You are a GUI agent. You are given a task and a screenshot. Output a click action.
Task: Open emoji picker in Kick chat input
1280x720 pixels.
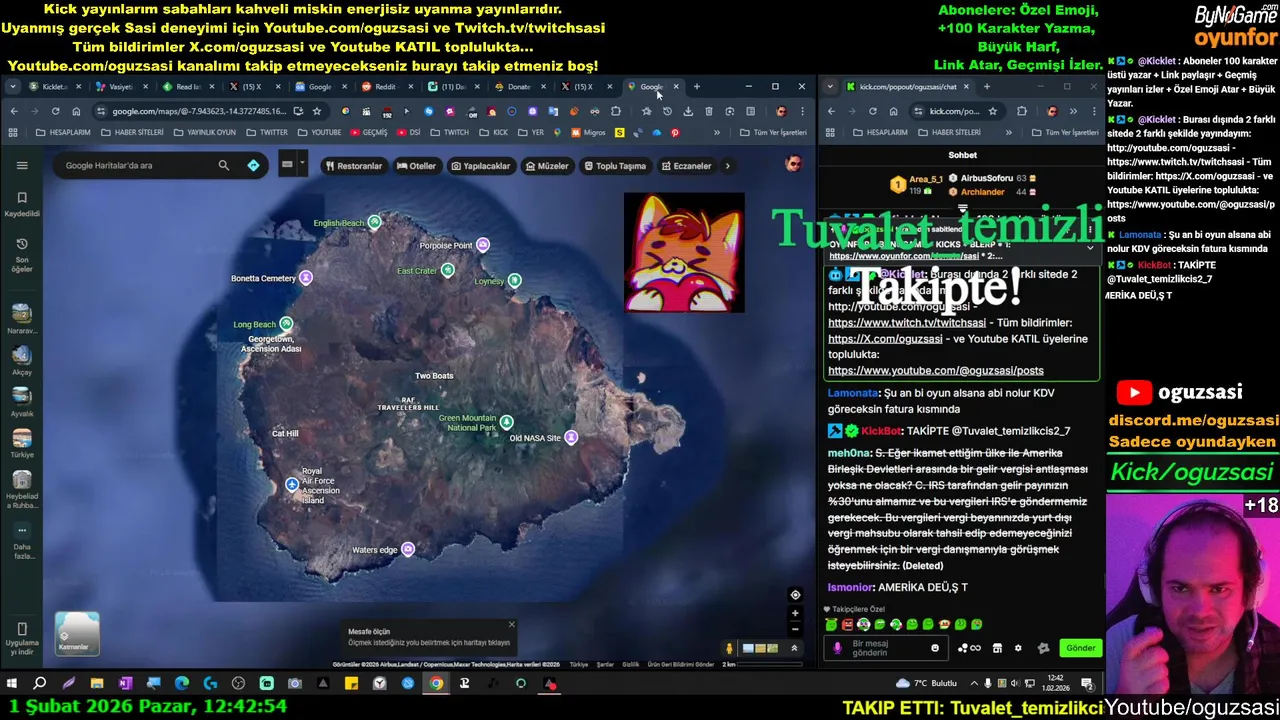pyautogui.click(x=935, y=648)
